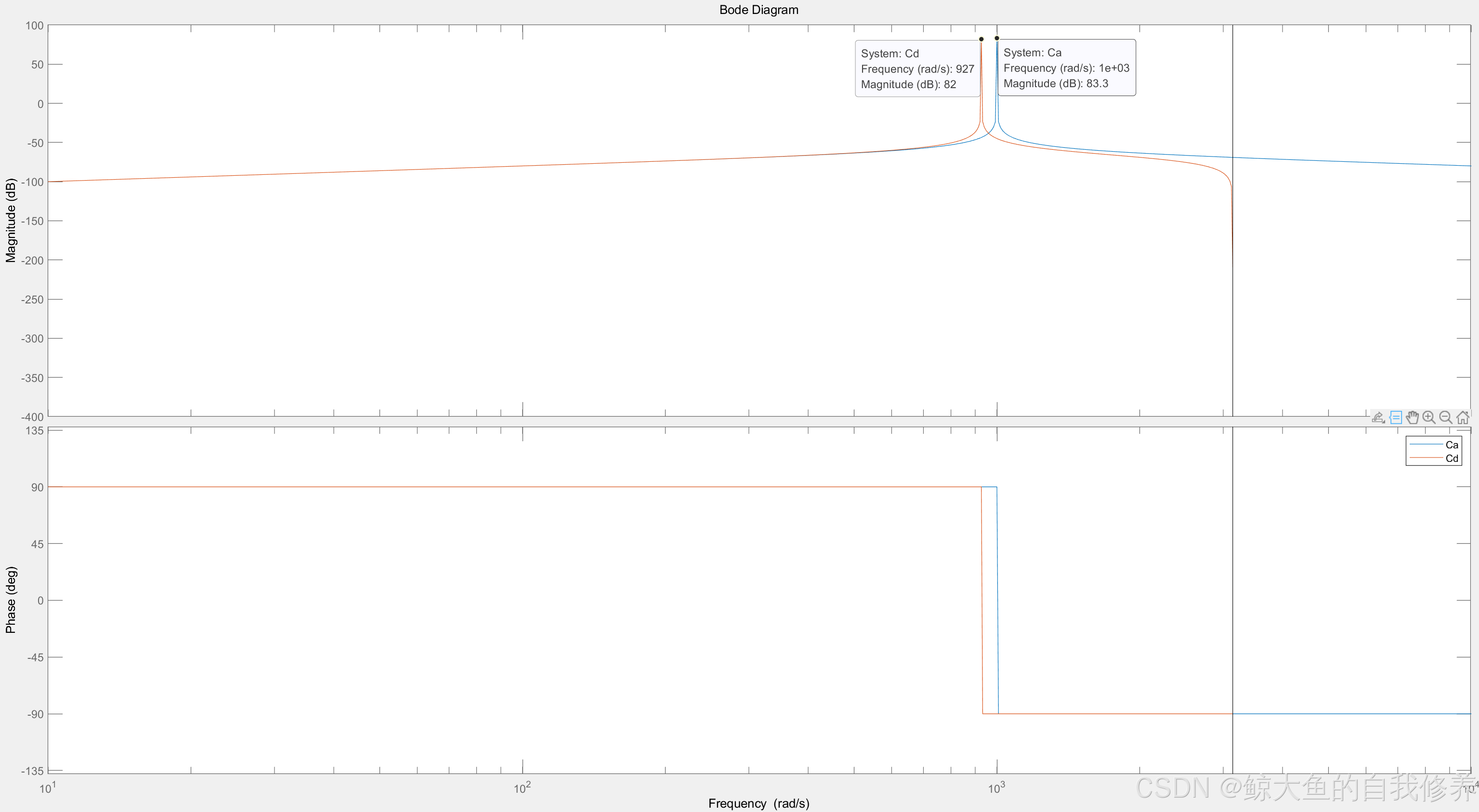Activate the Zoom Out magnifier
Viewport: 1479px width, 812px height.
coord(1446,418)
